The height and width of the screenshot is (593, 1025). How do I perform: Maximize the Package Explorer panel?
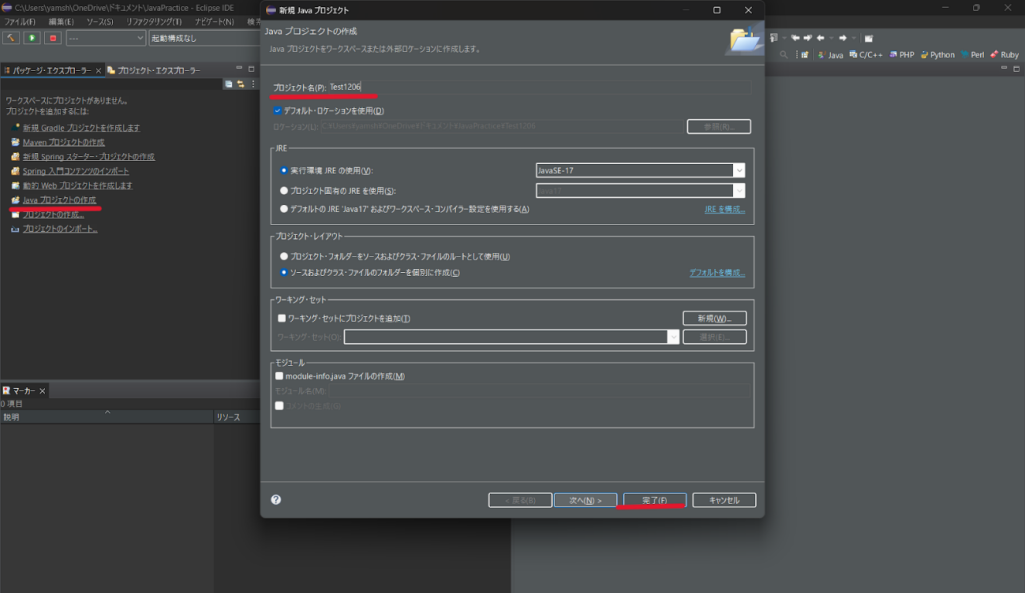[x=251, y=69]
